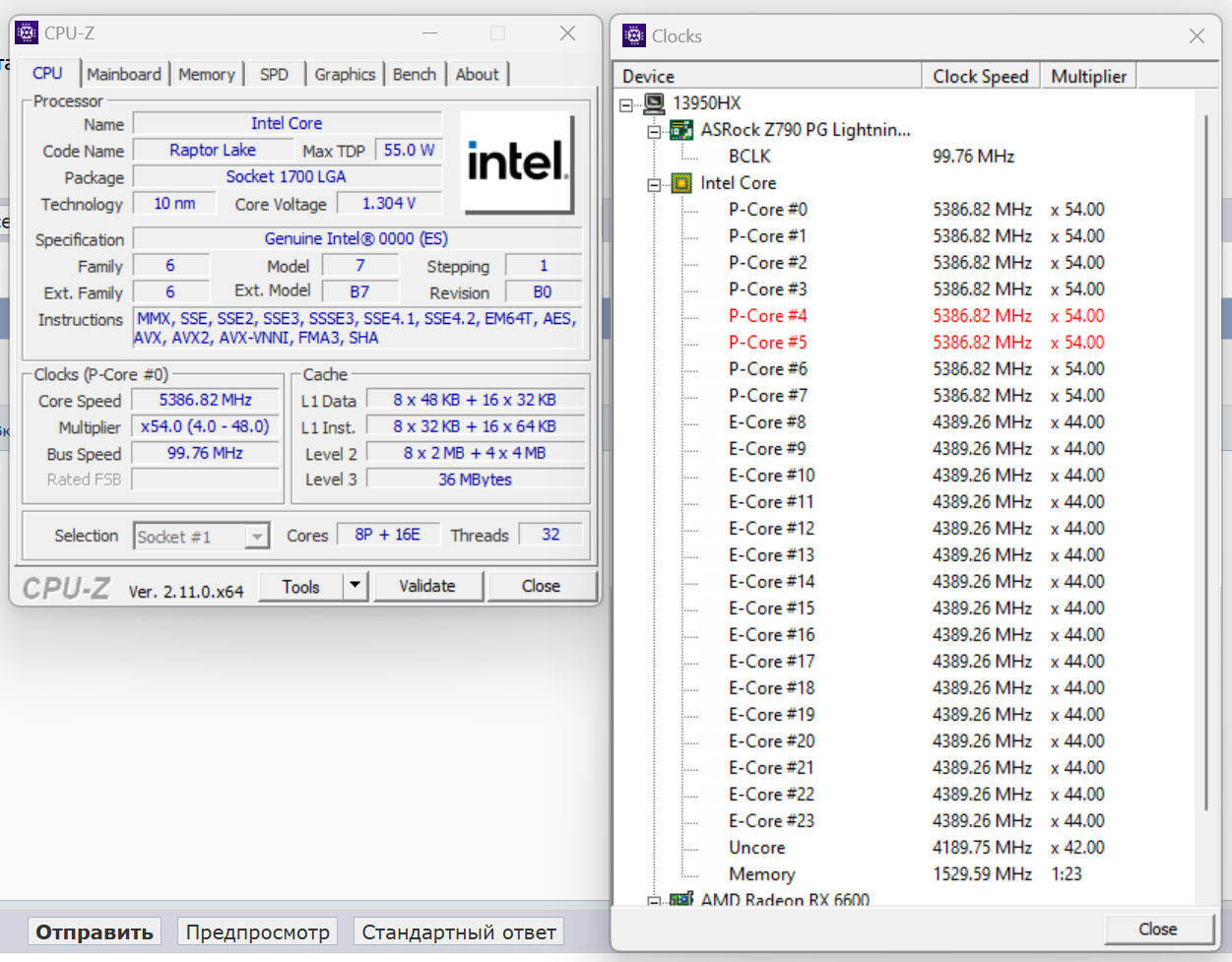Screen dimensions: 1232x962
Task: Click the Package field Socket 1700 LGA
Action: pyautogui.click(x=287, y=177)
